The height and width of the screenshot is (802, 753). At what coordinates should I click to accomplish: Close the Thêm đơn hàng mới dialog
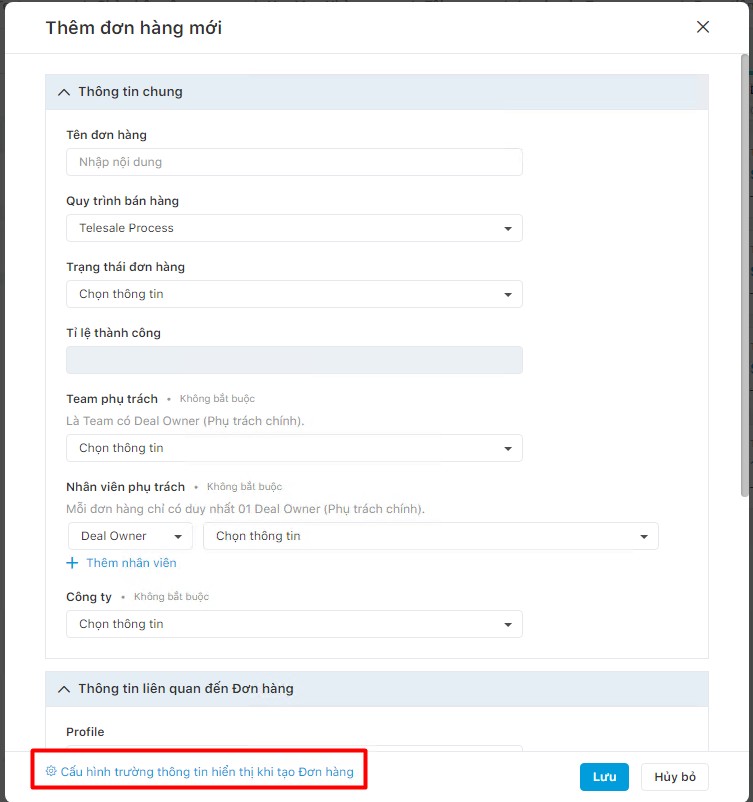[x=703, y=27]
